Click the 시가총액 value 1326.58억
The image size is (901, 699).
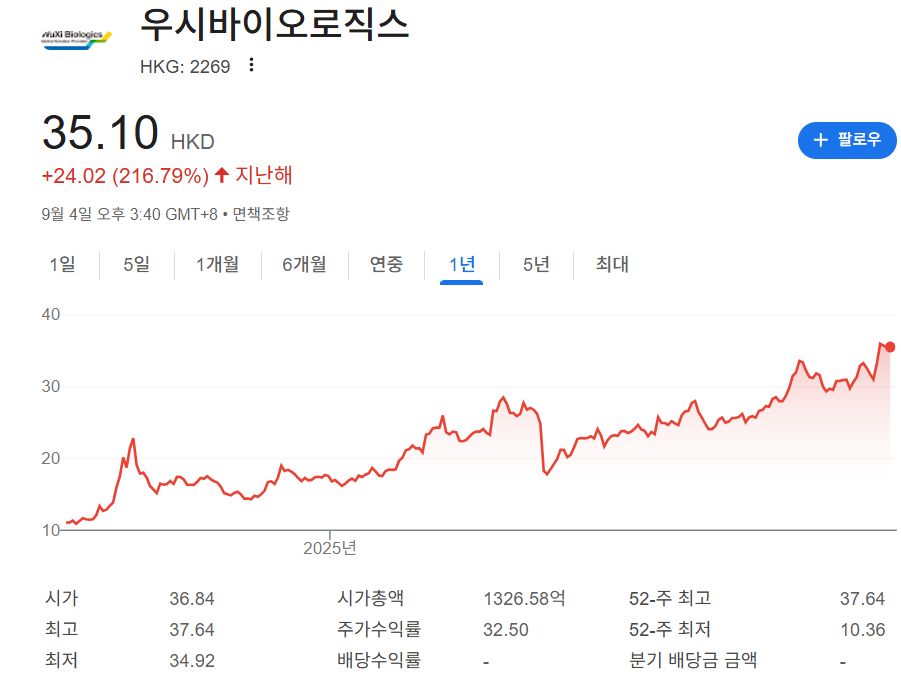(x=524, y=599)
